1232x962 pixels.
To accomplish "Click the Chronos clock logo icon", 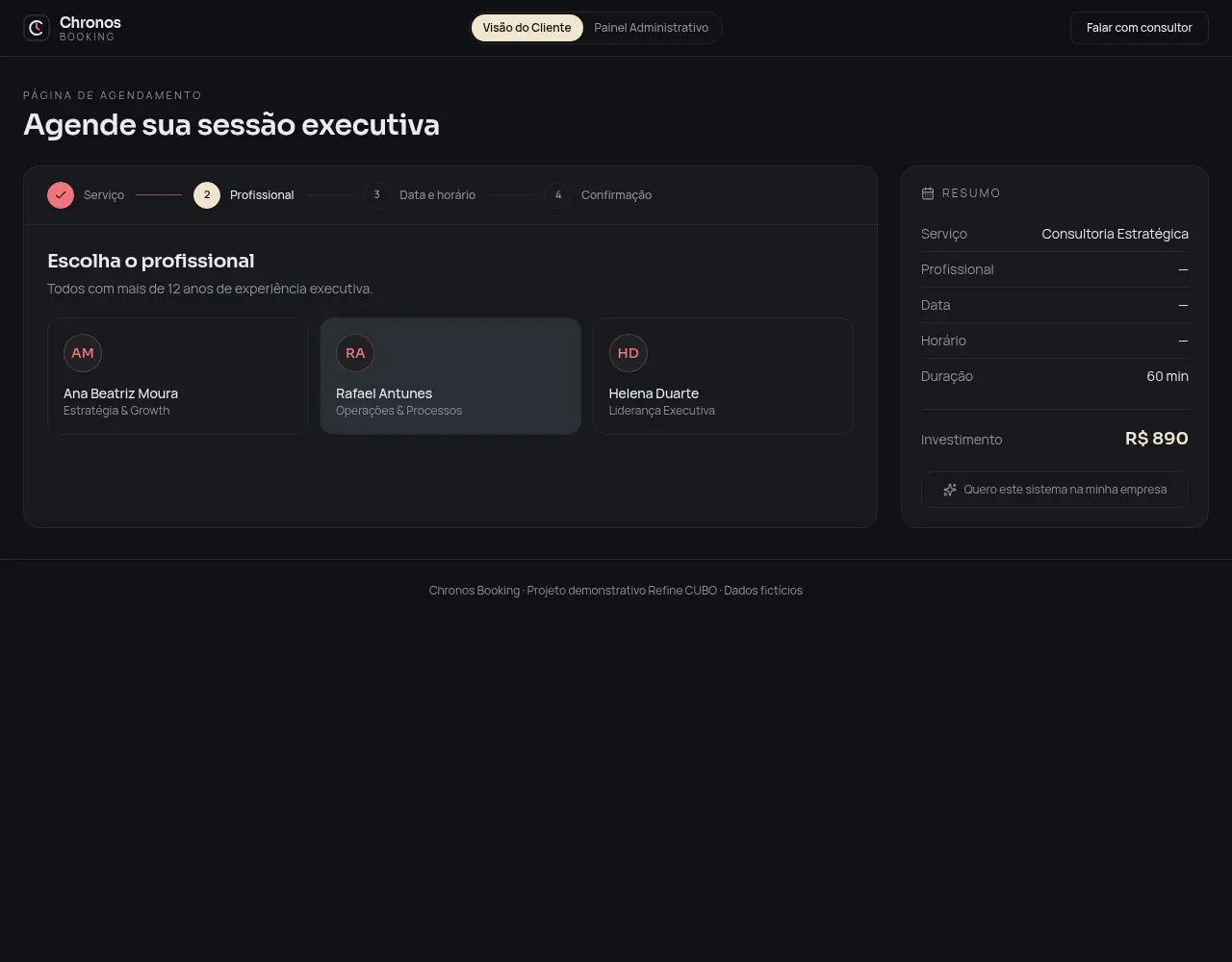I will [37, 28].
